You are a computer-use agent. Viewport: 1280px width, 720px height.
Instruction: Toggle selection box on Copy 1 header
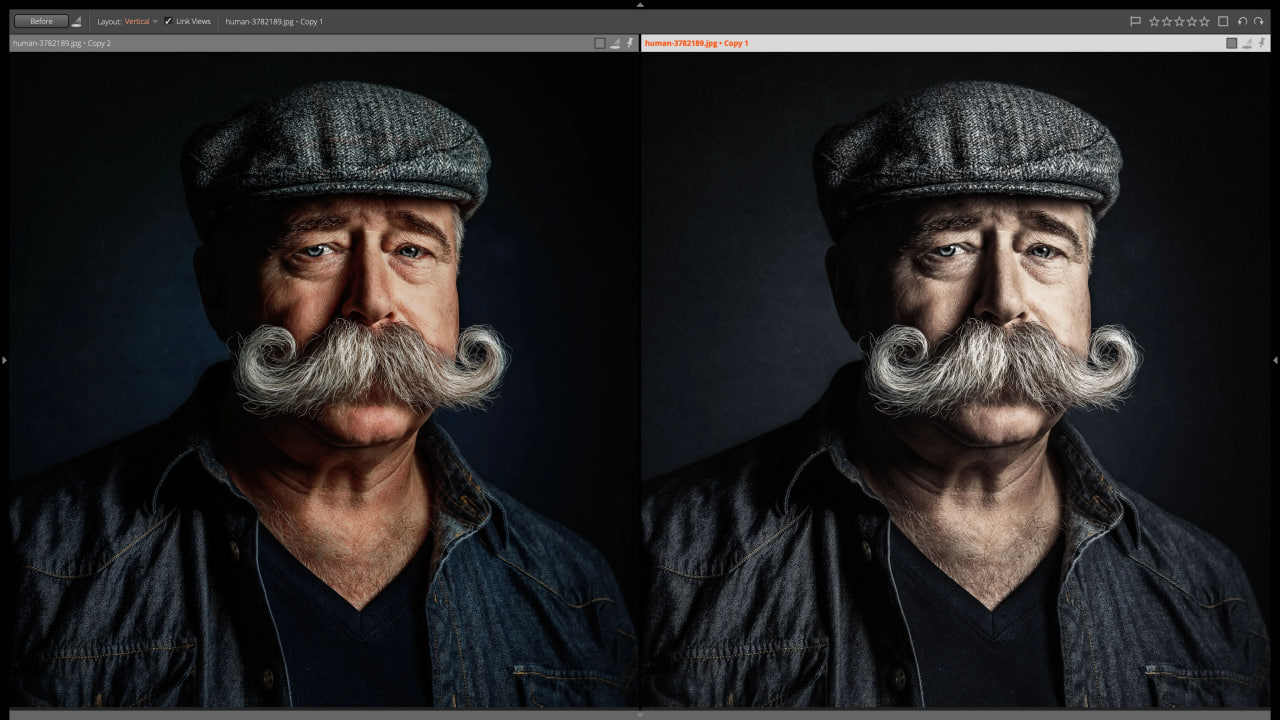1231,43
